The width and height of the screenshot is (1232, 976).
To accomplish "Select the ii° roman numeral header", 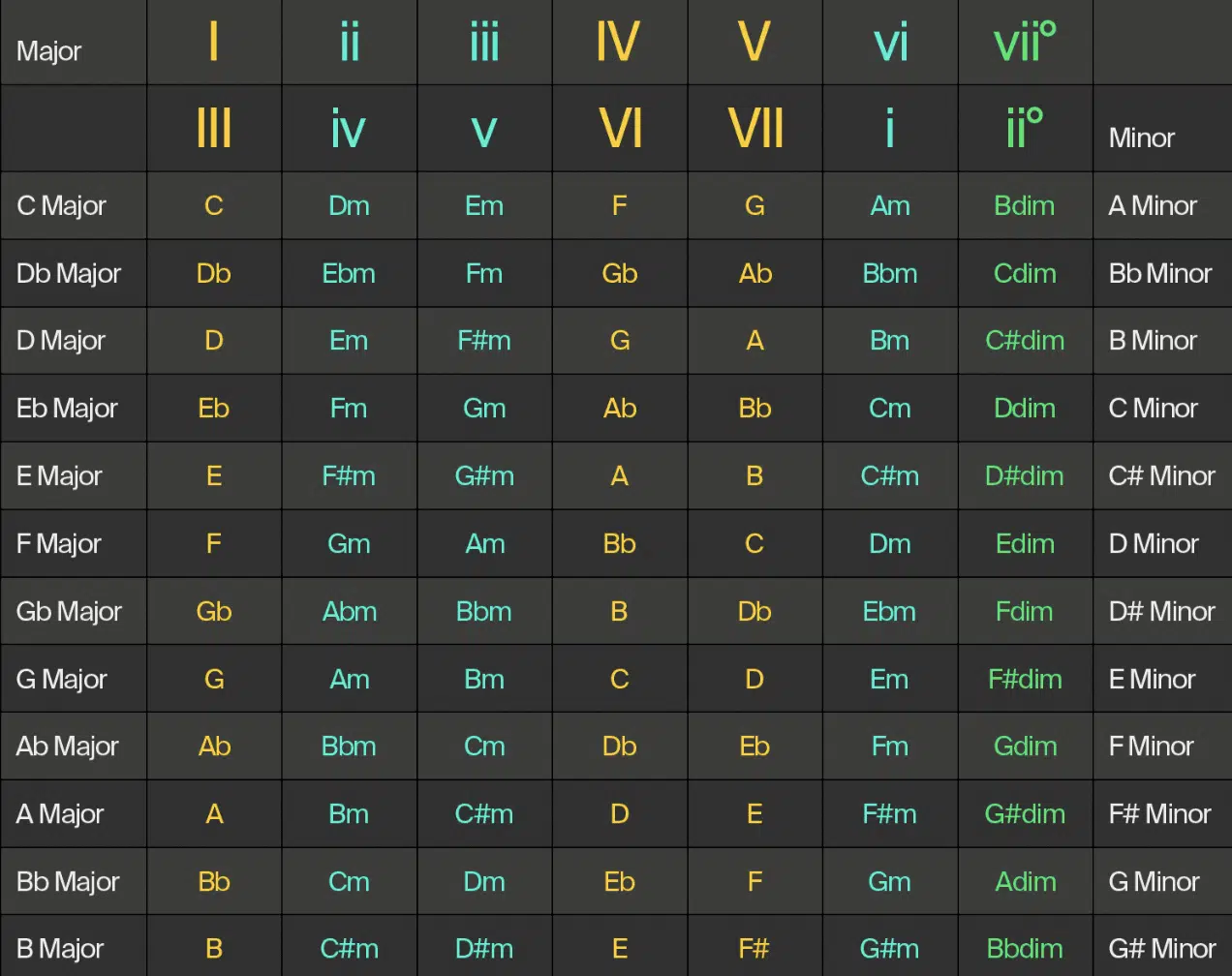I will (x=1025, y=128).
